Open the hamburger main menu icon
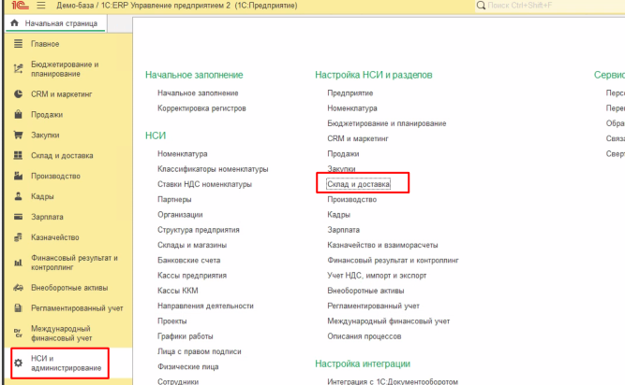 click(41, 5)
